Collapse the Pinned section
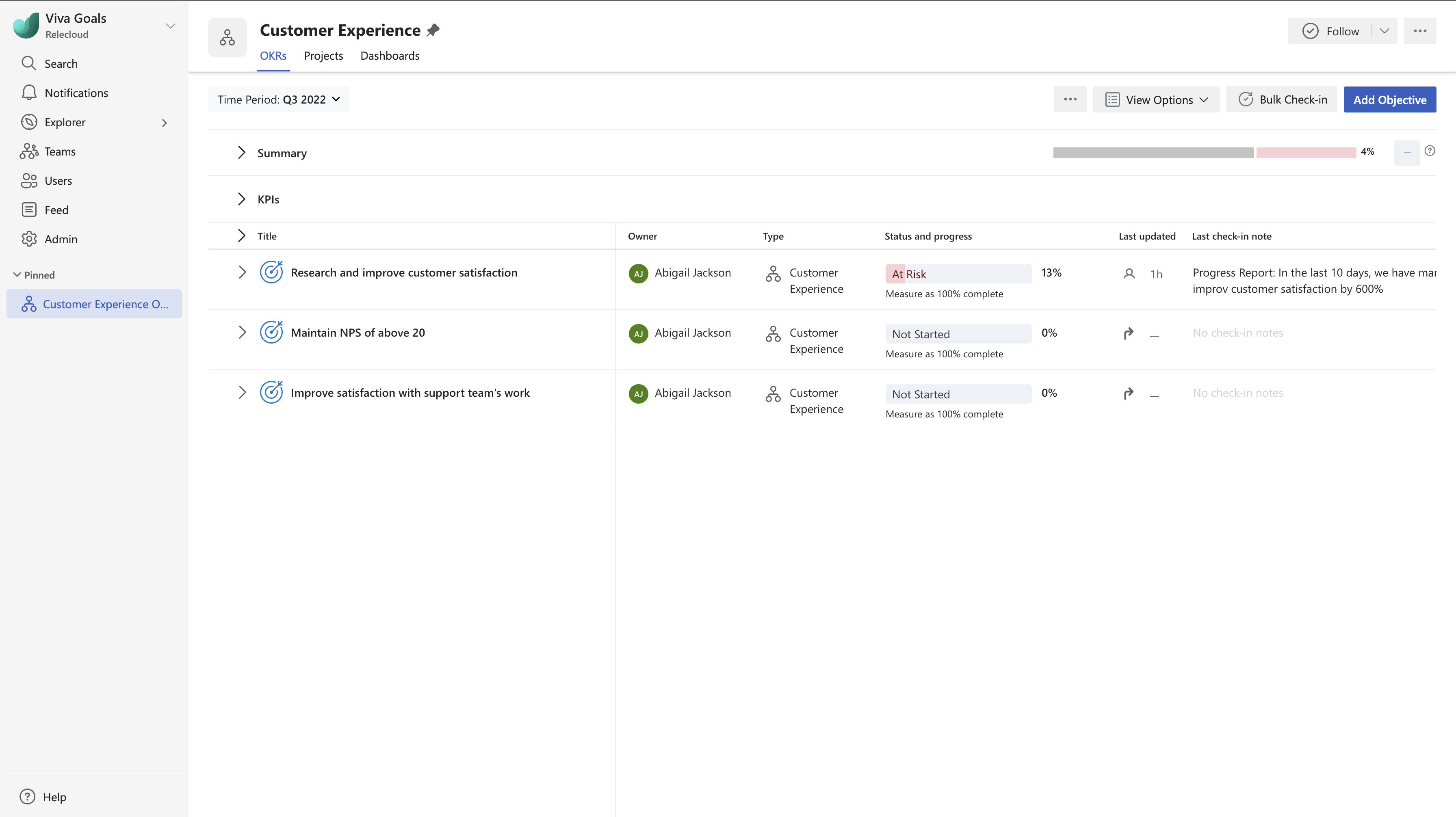The height and width of the screenshot is (817, 1456). 17,274
